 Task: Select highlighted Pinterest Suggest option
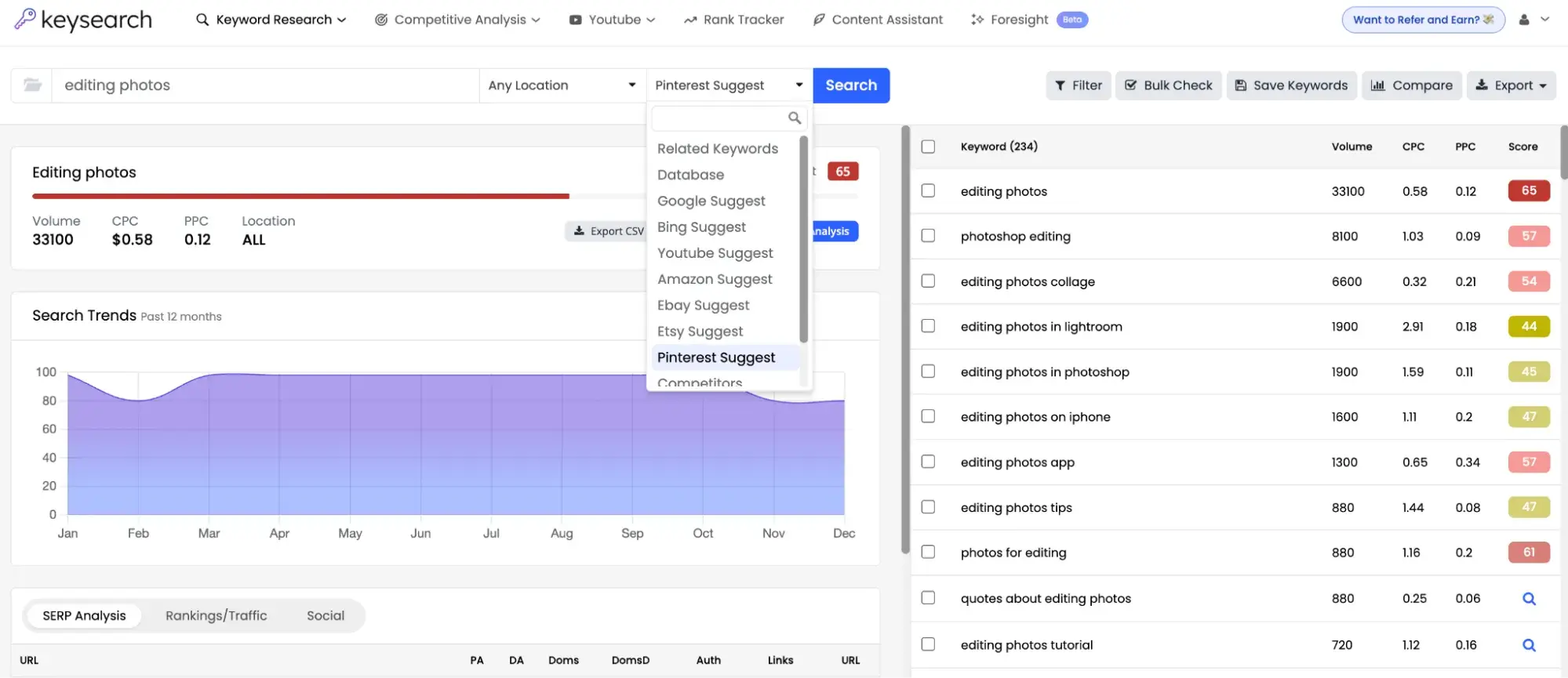pos(726,357)
